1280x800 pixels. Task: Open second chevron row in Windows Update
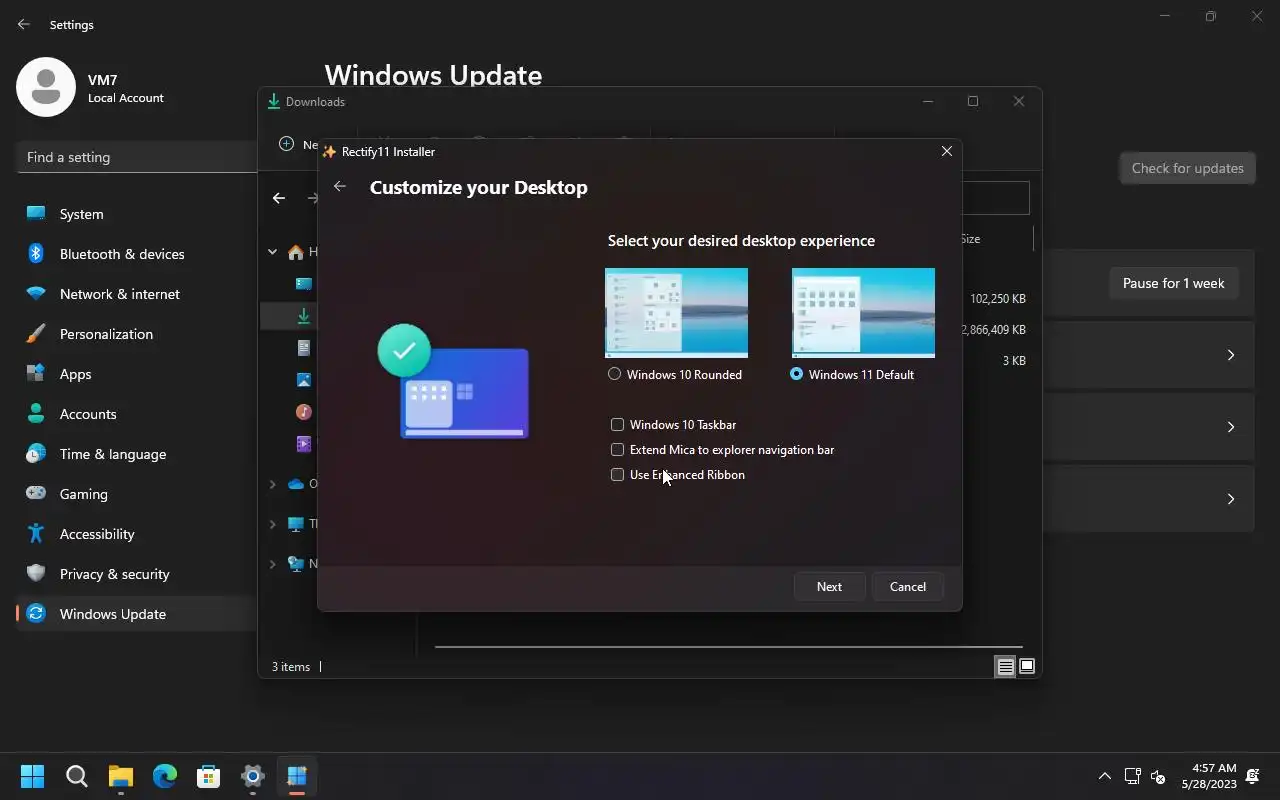click(x=1230, y=427)
